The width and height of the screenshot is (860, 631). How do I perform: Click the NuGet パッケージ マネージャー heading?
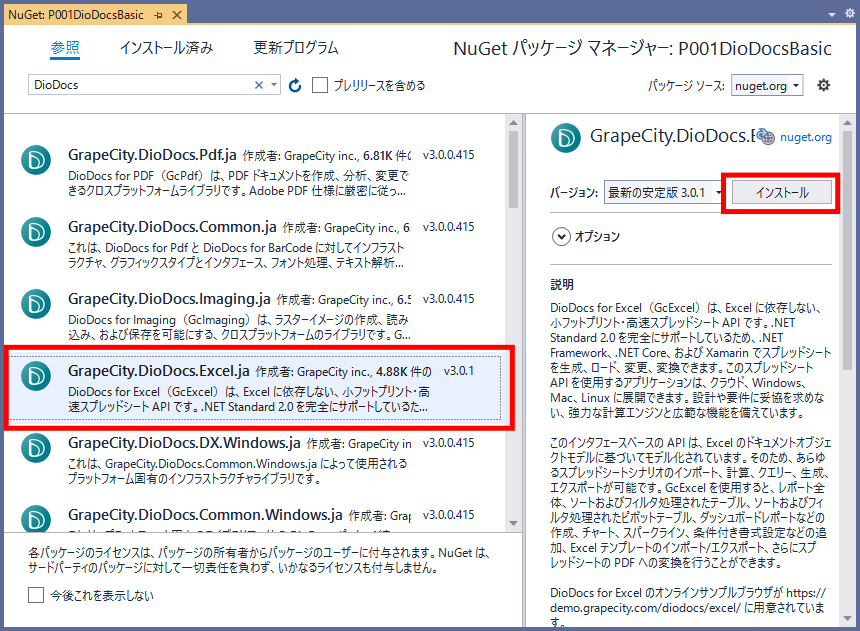tap(642, 49)
